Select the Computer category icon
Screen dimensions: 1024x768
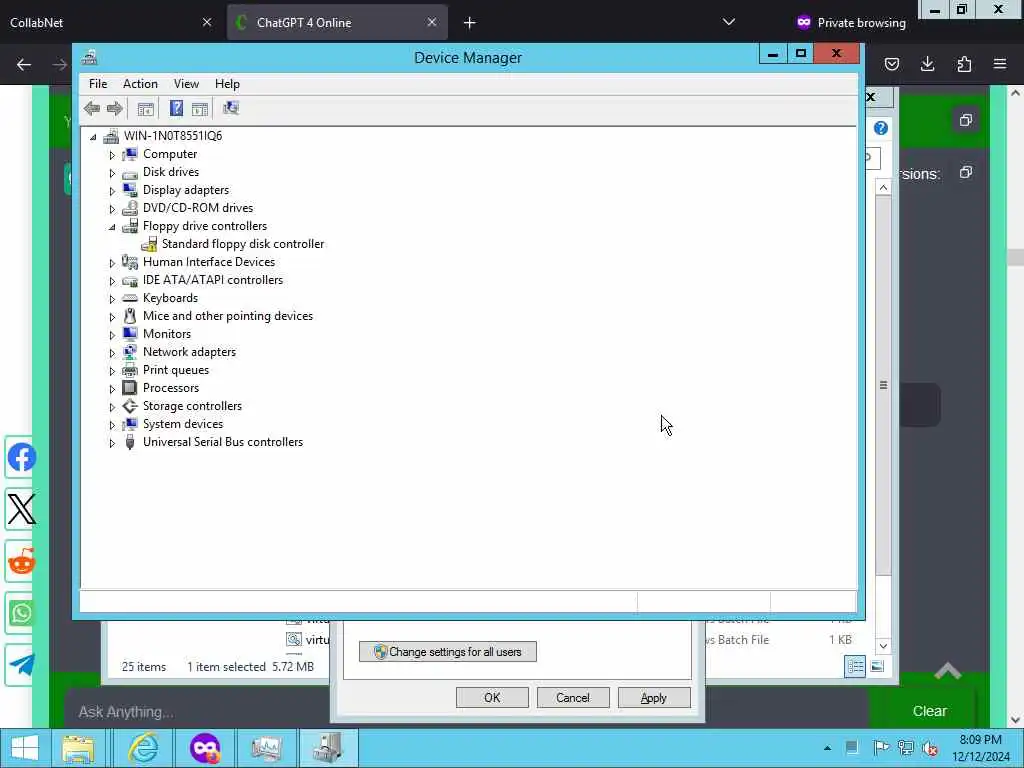[130, 154]
